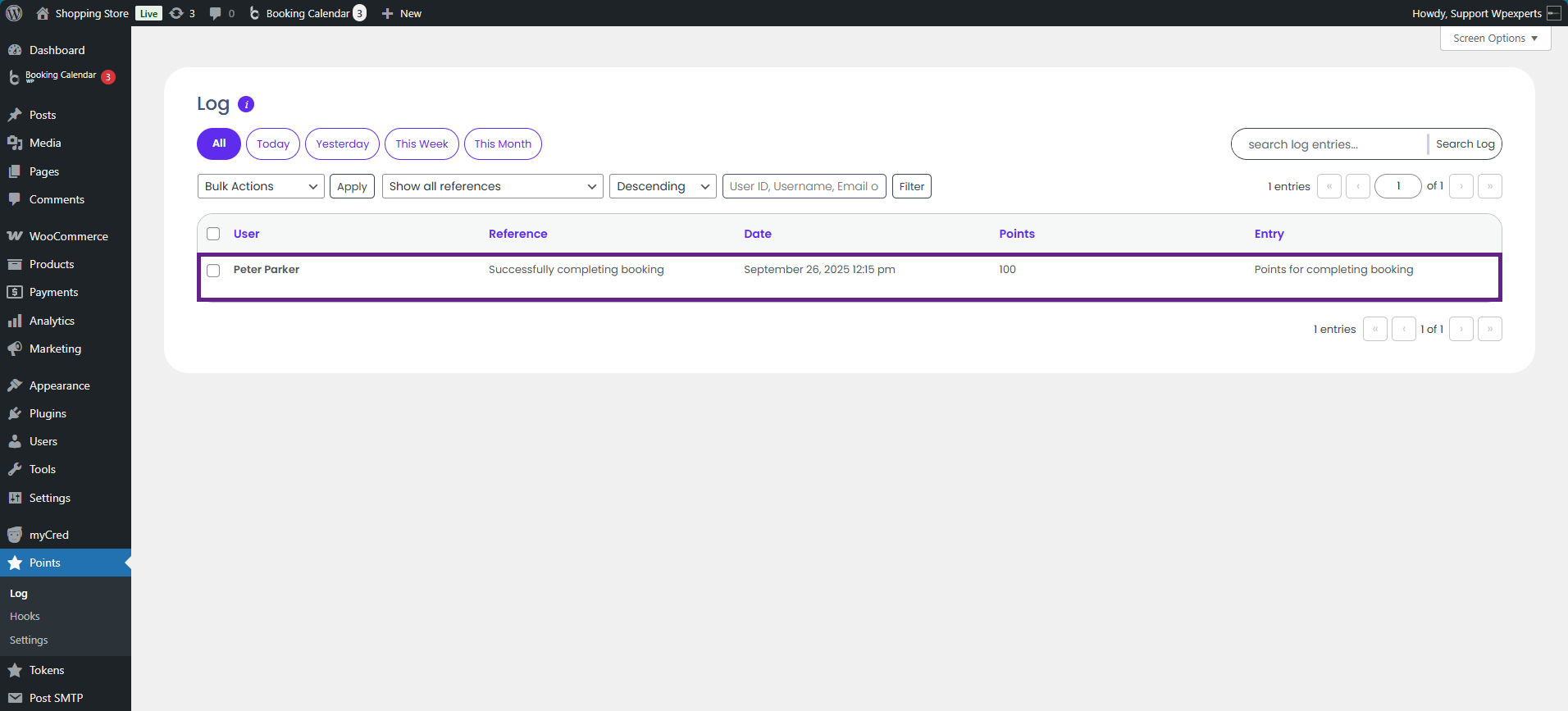Toggle the select-all checkbox in table header
Image resolution: width=1568 pixels, height=711 pixels.
tap(213, 234)
